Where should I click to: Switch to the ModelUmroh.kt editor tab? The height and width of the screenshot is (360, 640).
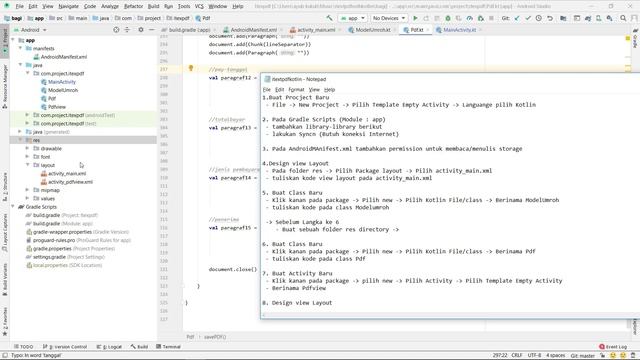coord(372,30)
